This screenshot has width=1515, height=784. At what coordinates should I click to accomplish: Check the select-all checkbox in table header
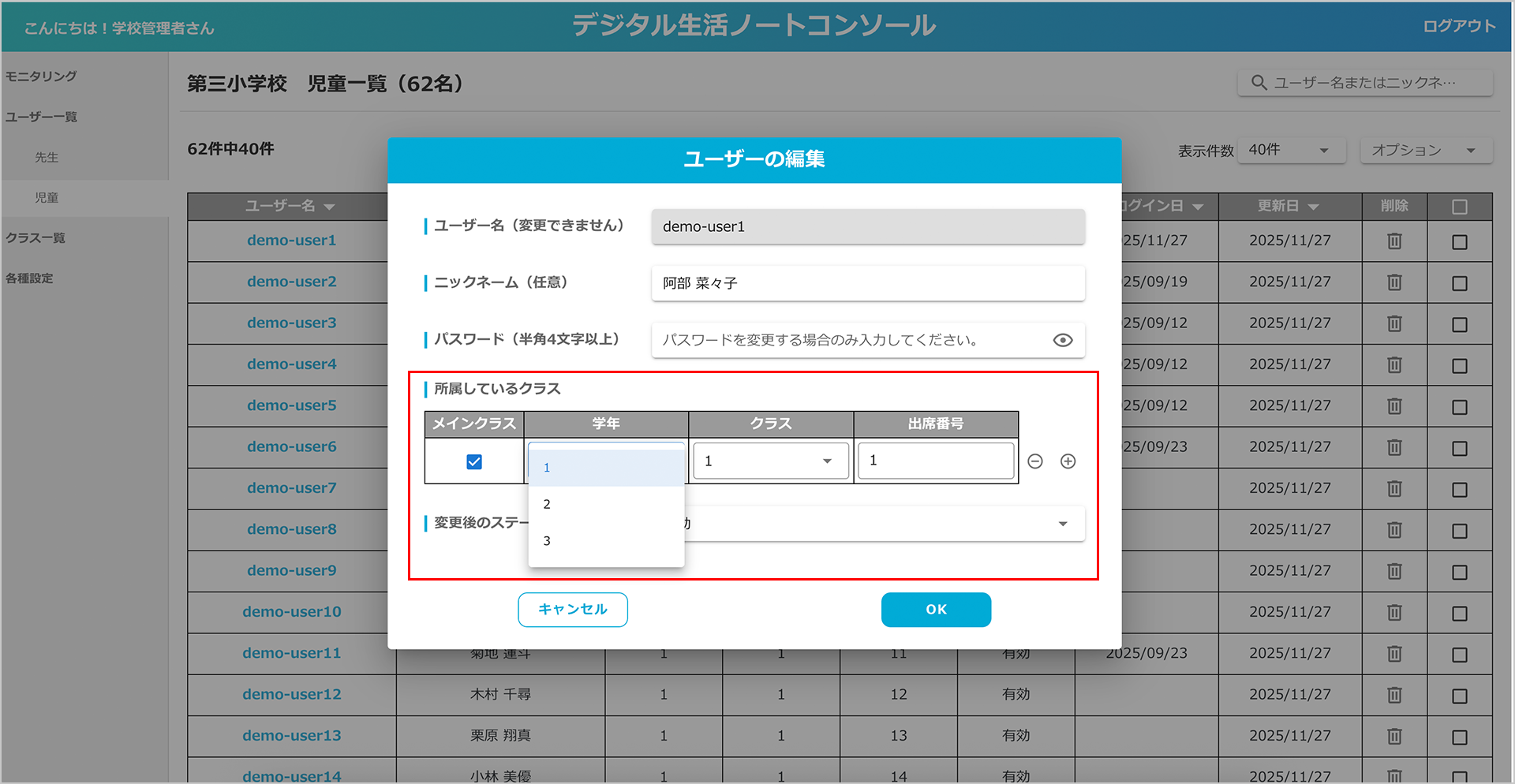1459,207
